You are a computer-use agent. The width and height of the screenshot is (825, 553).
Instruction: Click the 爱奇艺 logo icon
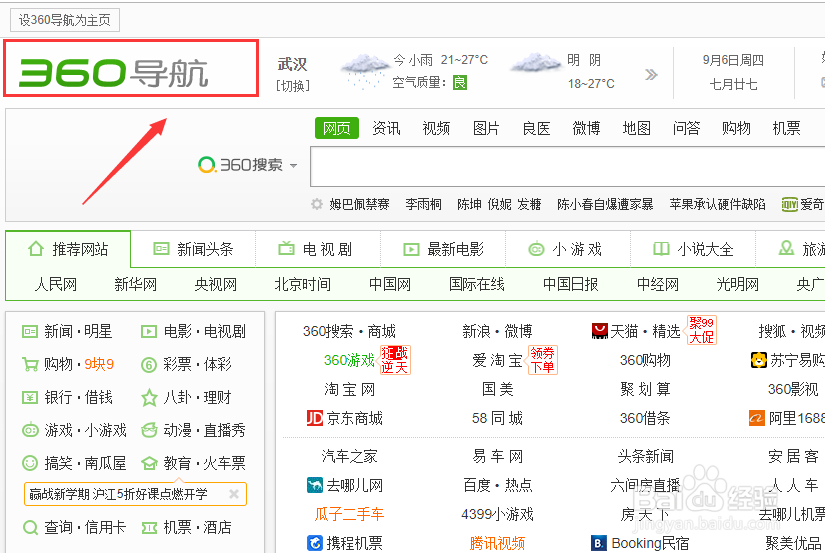pyautogui.click(x=790, y=204)
